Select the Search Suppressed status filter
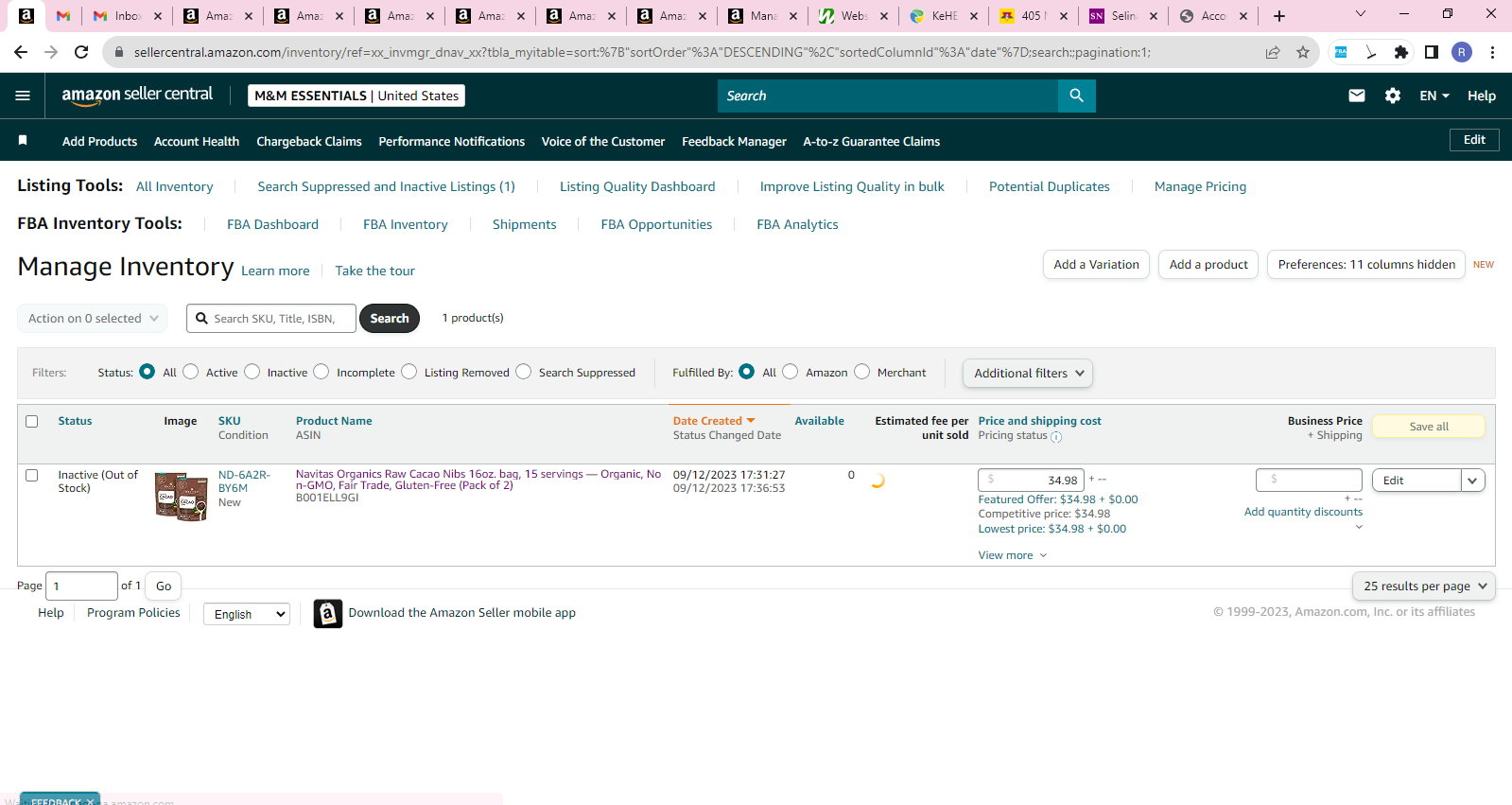Image resolution: width=1512 pixels, height=805 pixels. (x=523, y=372)
